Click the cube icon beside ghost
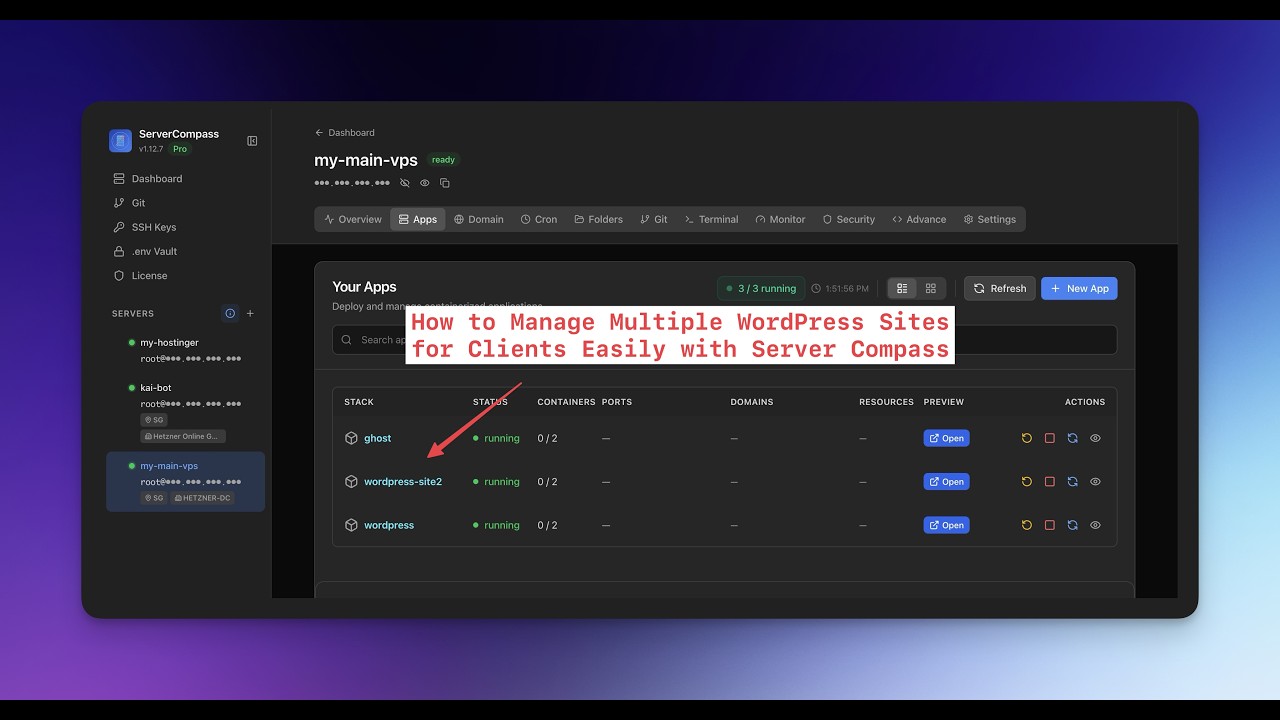The height and width of the screenshot is (720, 1280). pos(351,438)
